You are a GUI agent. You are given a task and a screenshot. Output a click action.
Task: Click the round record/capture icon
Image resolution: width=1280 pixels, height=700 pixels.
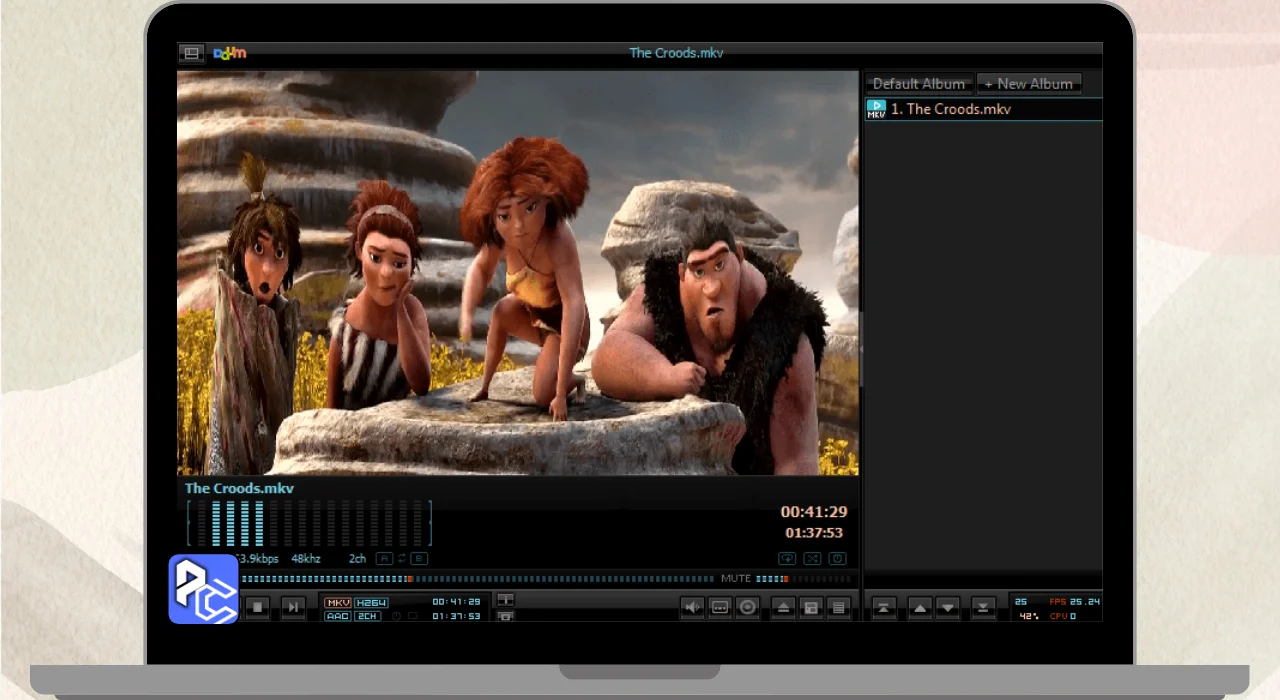[747, 607]
